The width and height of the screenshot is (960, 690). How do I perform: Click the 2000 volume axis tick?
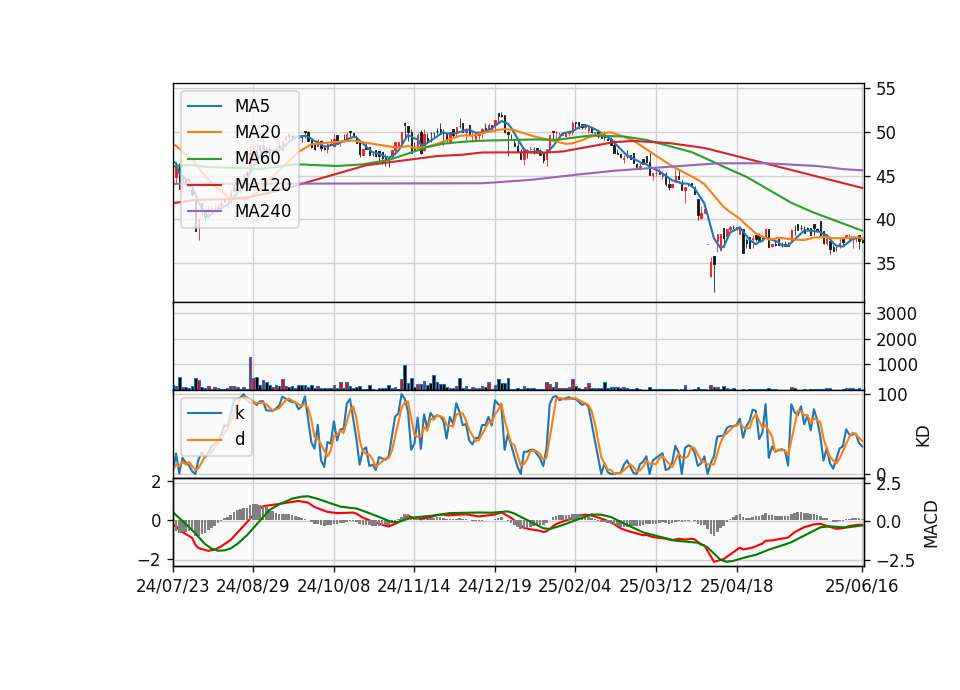[x=896, y=340]
